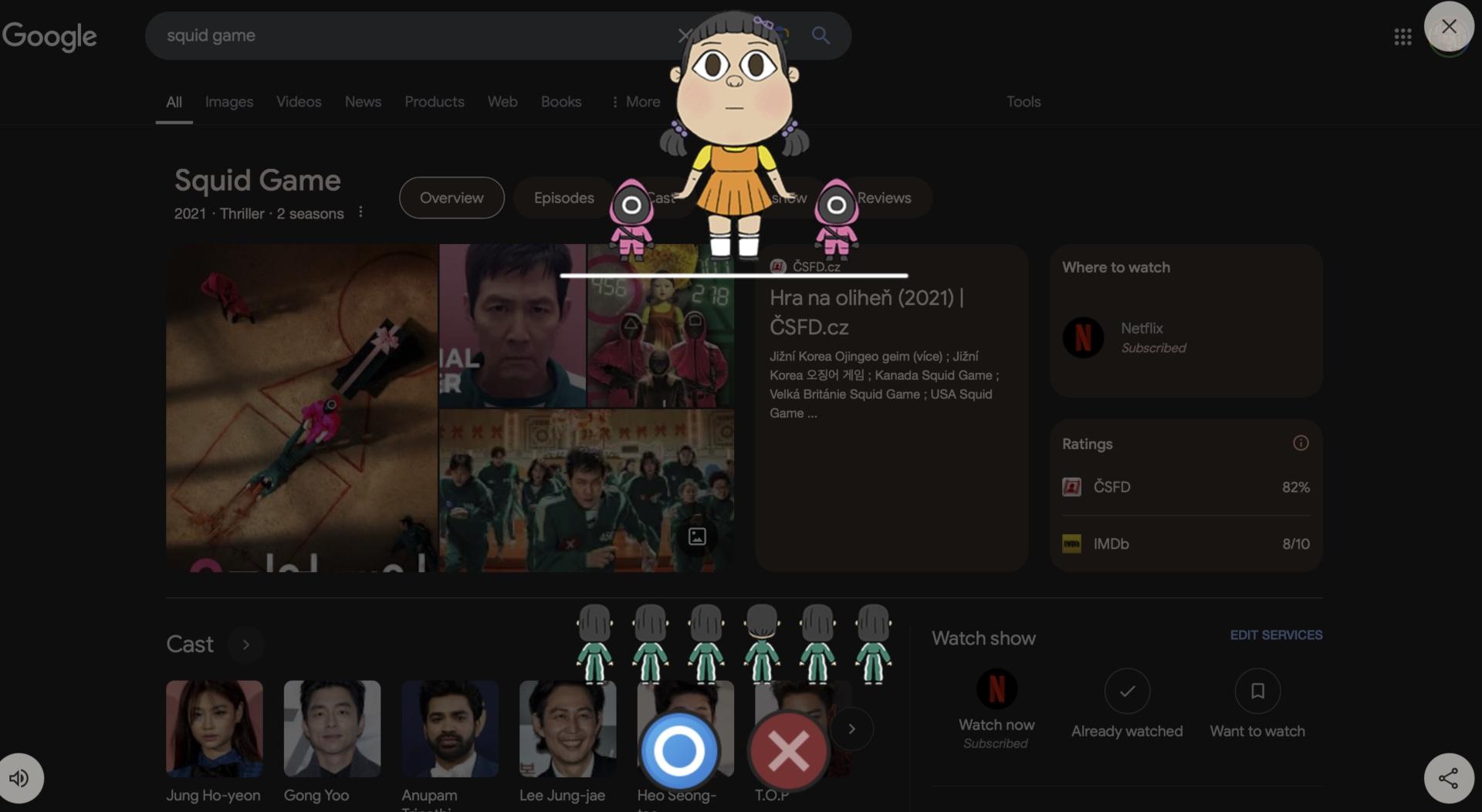Expand the Cast section arrow
This screenshot has height=812, width=1482.
click(246, 645)
